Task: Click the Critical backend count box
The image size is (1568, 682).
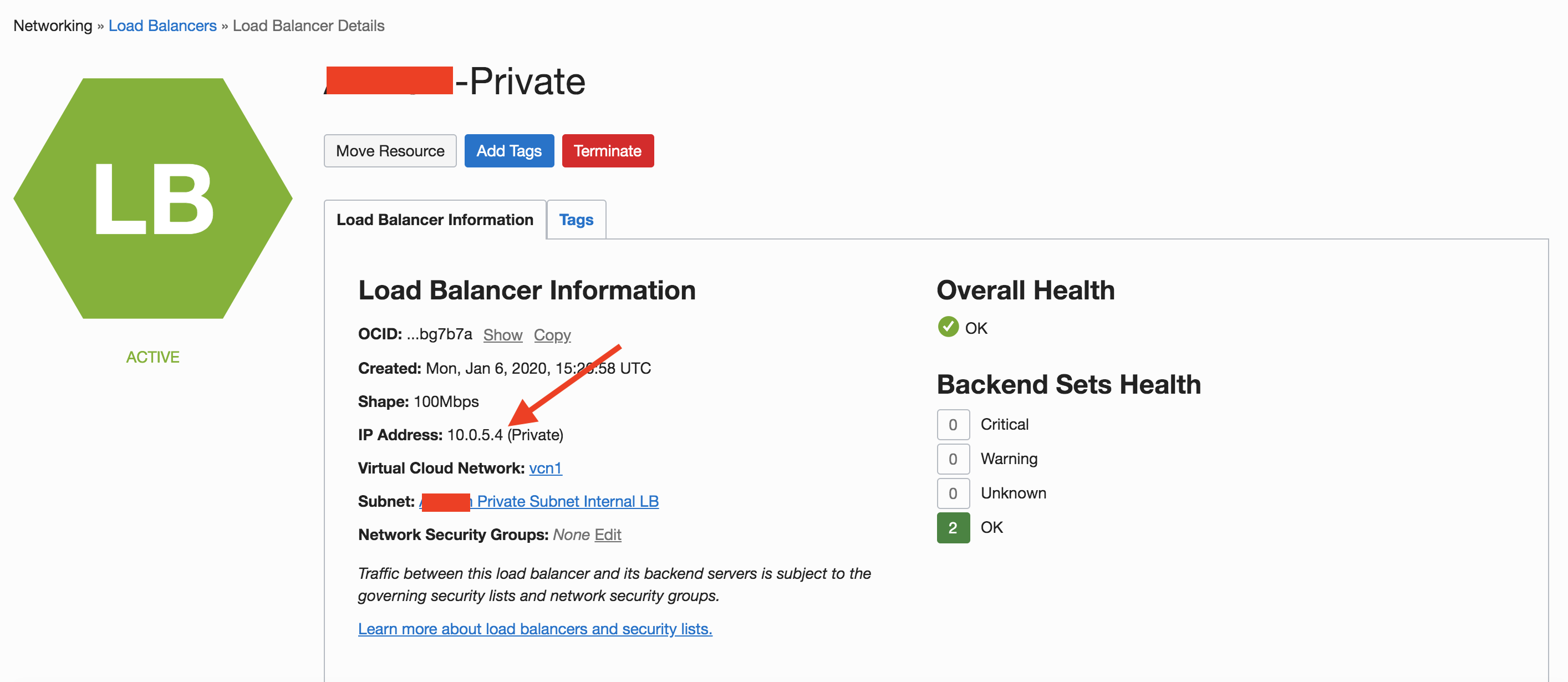Action: (953, 424)
